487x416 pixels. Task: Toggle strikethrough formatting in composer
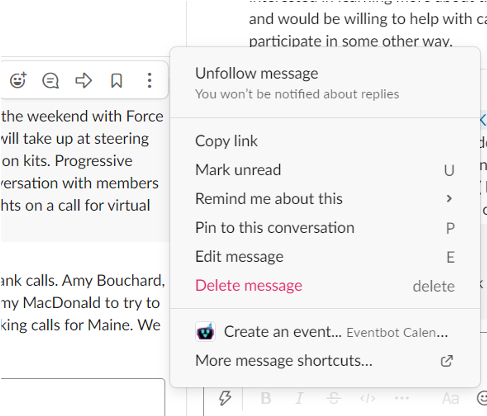333,398
